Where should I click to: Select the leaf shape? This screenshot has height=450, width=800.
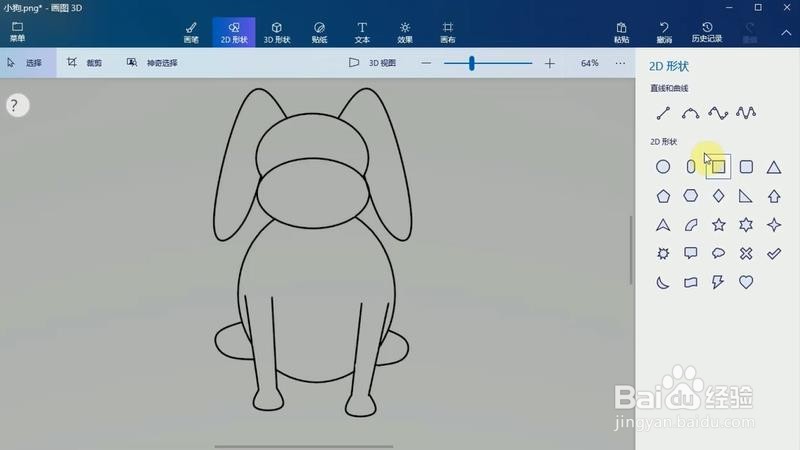pos(690,224)
